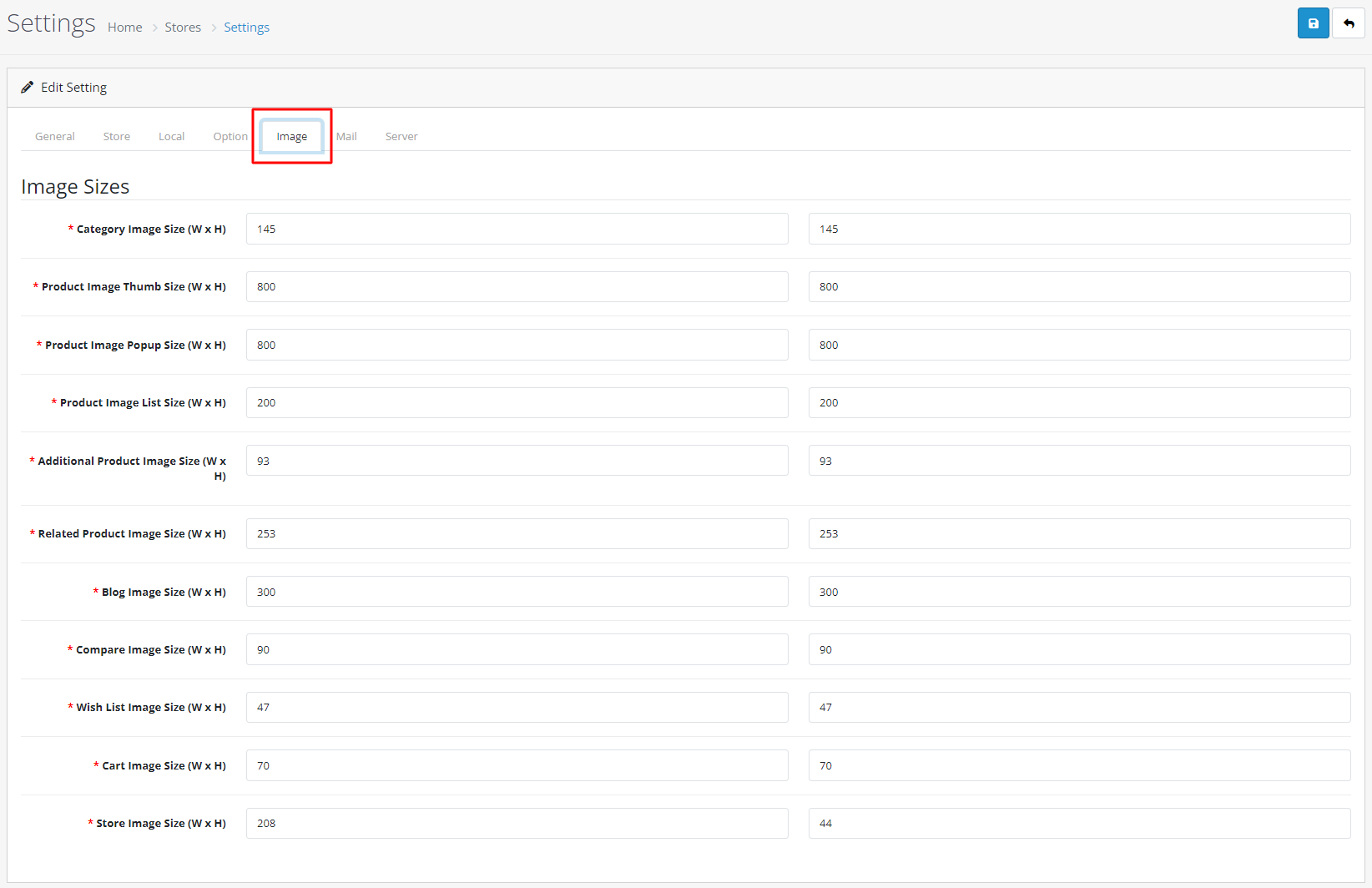Focus the Store Image Size height field
Screen dimensions: 1372x888
(x=1079, y=823)
